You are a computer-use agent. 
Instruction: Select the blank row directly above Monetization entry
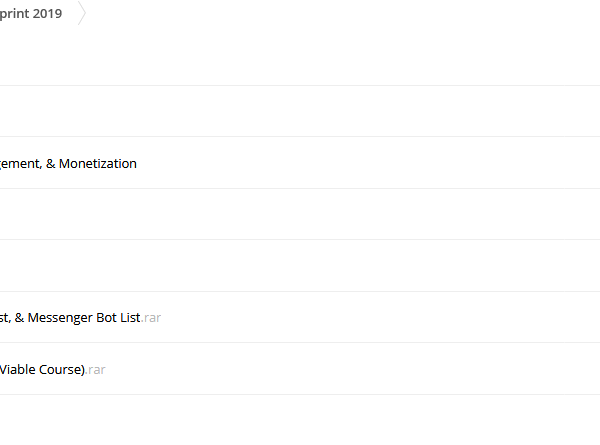pos(300,111)
